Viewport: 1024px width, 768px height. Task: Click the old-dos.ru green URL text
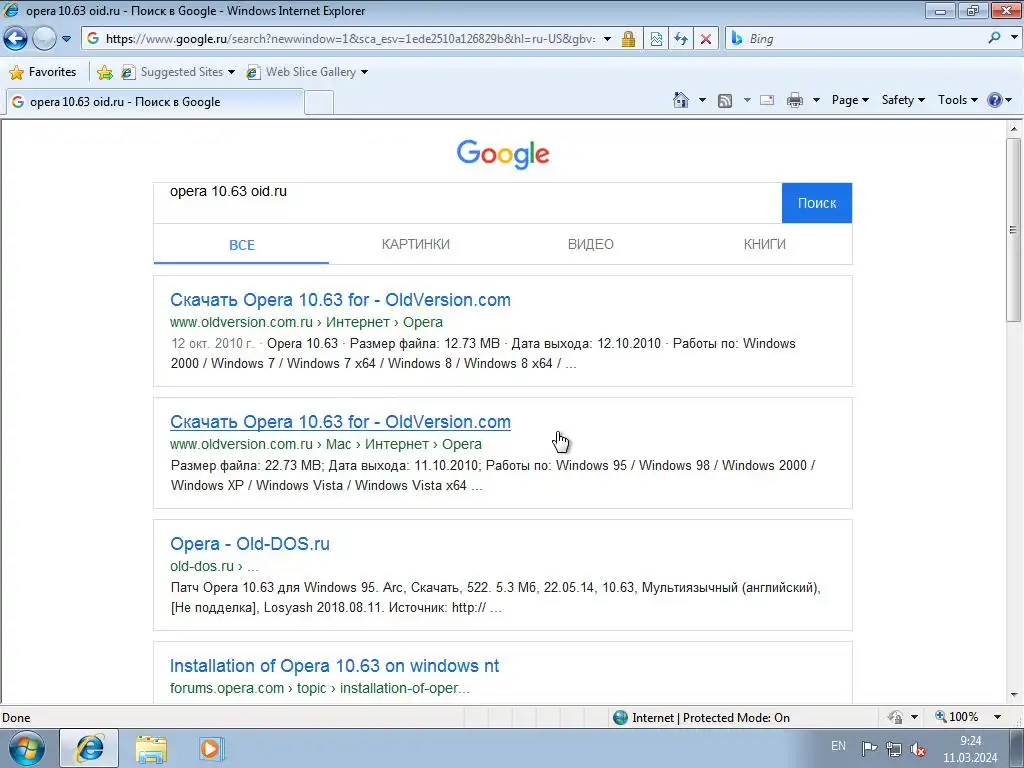click(x=202, y=566)
